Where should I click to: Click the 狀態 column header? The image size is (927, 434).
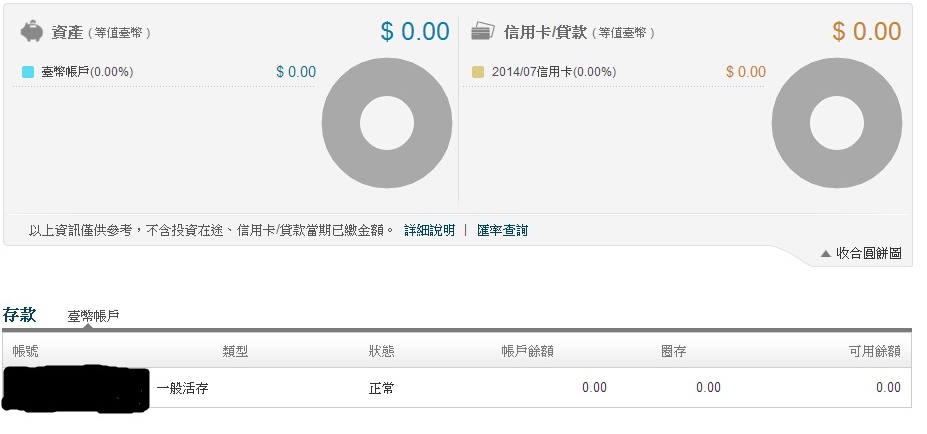pyautogui.click(x=381, y=351)
